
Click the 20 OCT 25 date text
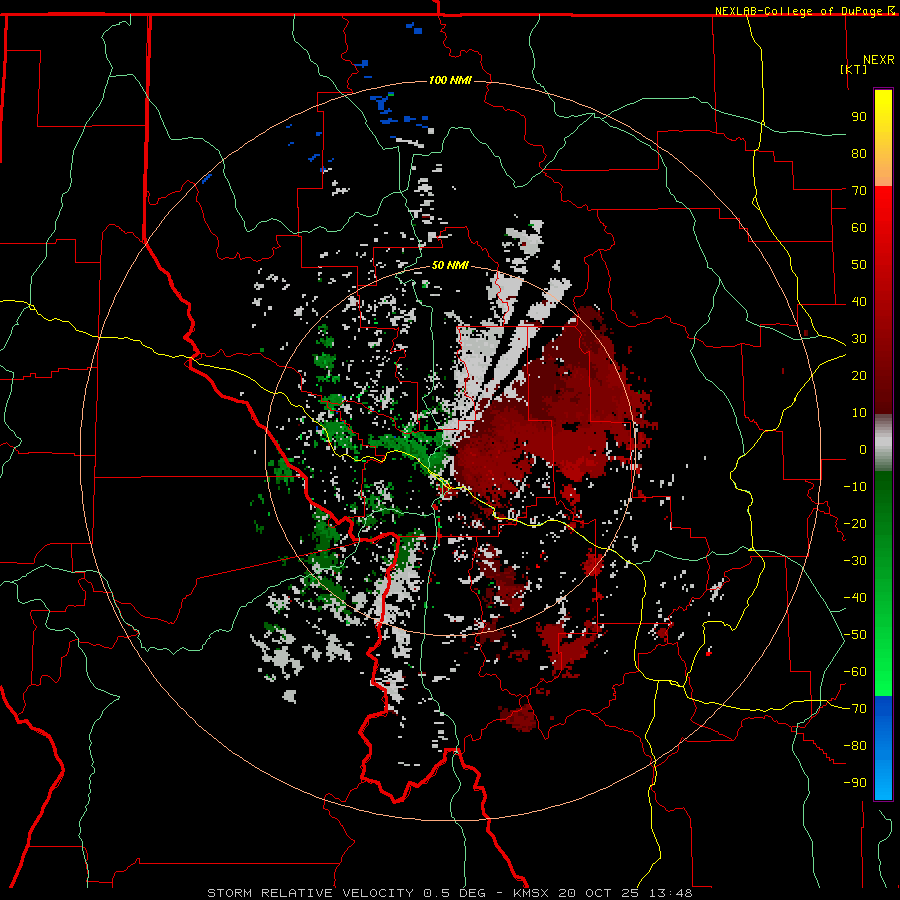[x=599, y=893]
